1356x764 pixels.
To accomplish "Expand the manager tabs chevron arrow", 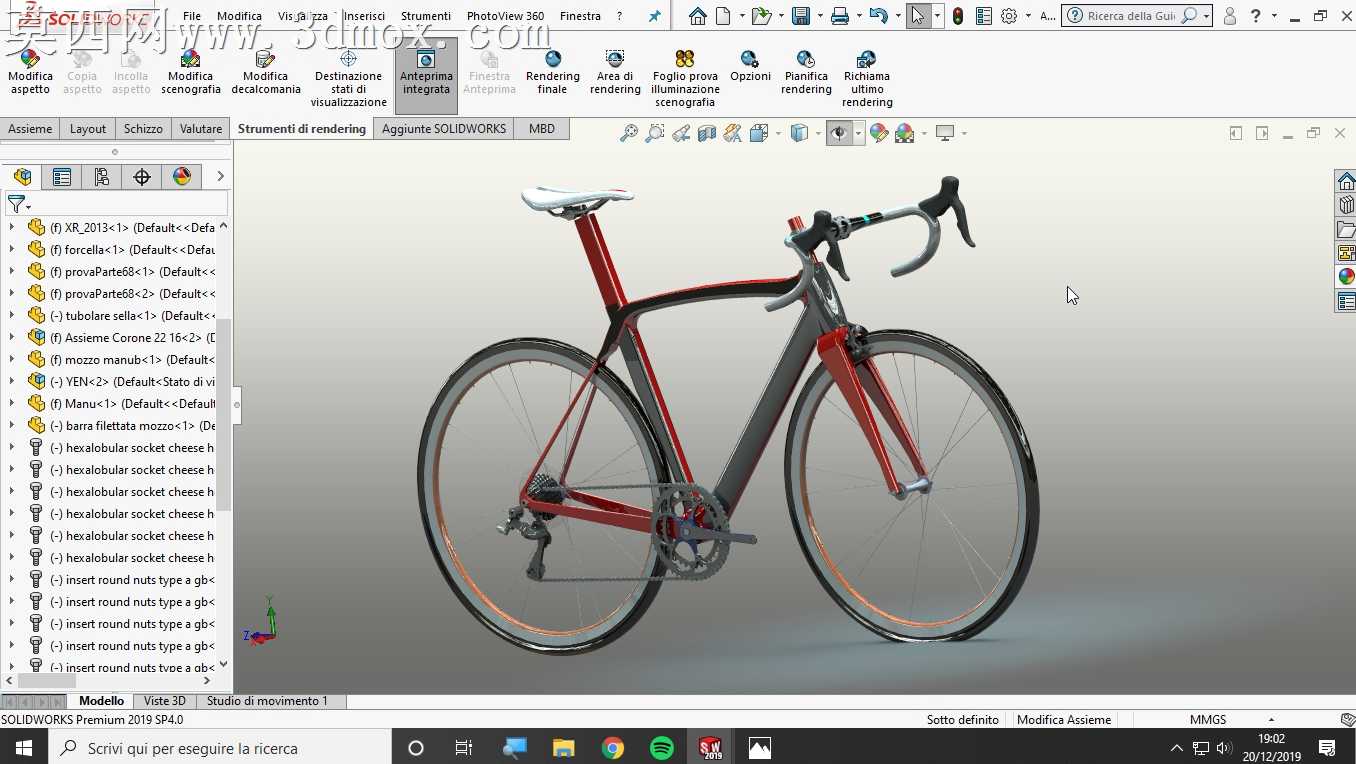I will tap(220, 177).
